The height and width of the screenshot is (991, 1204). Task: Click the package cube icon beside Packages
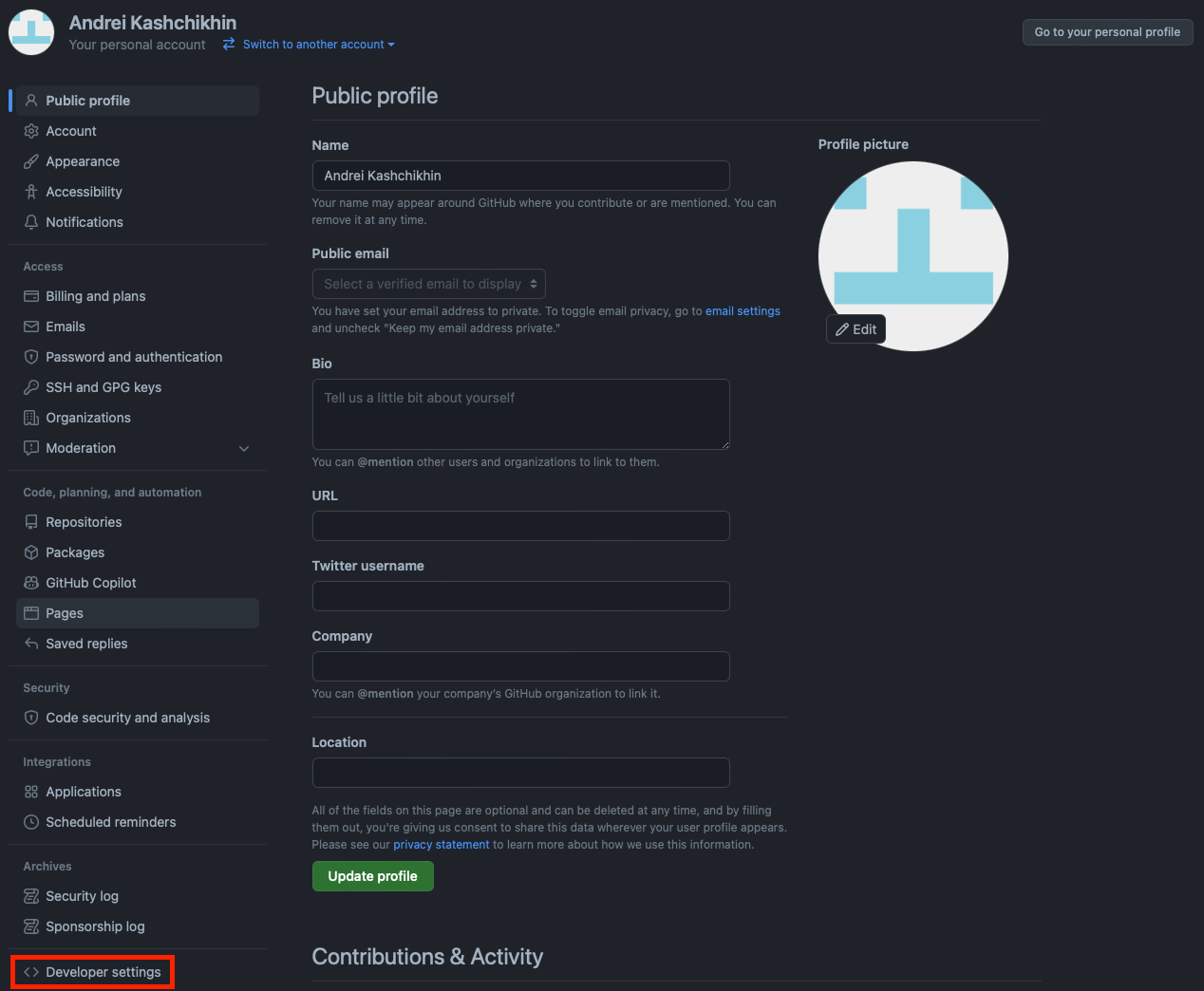(x=31, y=552)
